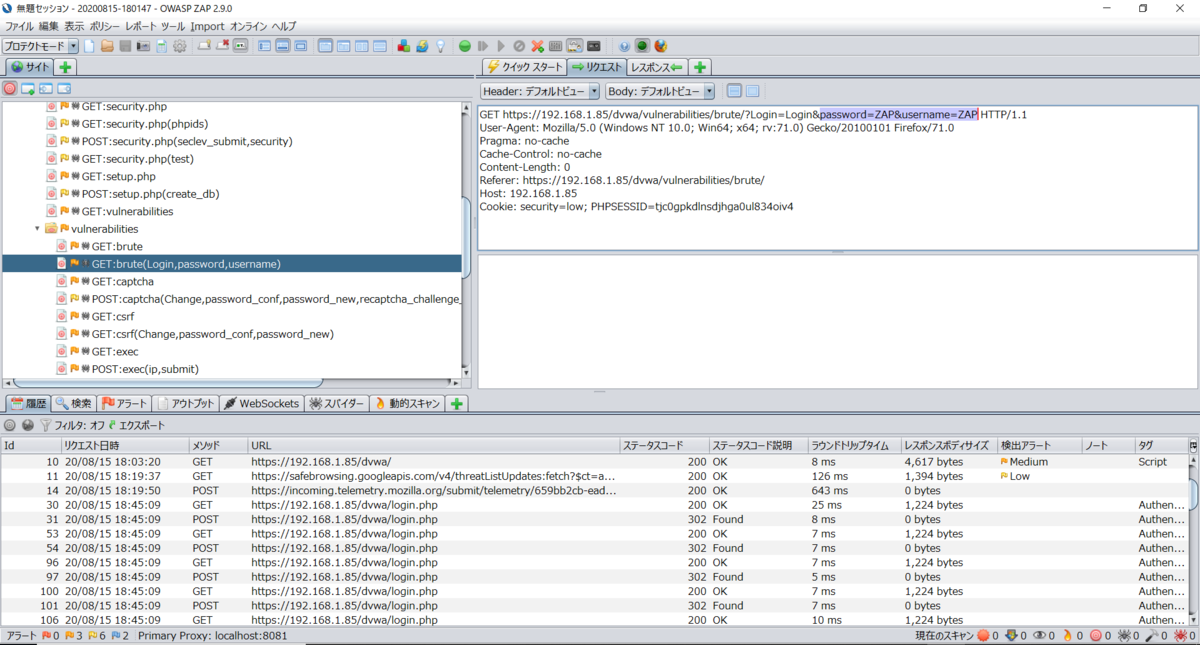Click the ラウンドトリップタイム column header
The height and width of the screenshot is (645, 1200).
(x=853, y=445)
